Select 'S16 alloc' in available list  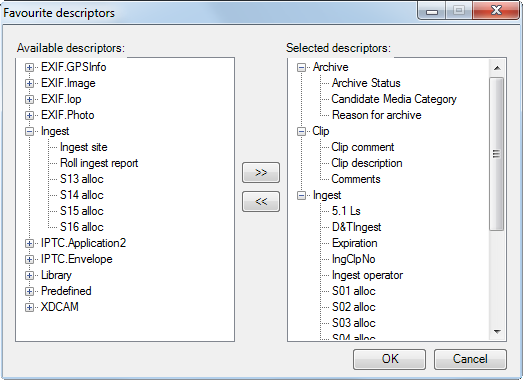pyautogui.click(x=82, y=227)
